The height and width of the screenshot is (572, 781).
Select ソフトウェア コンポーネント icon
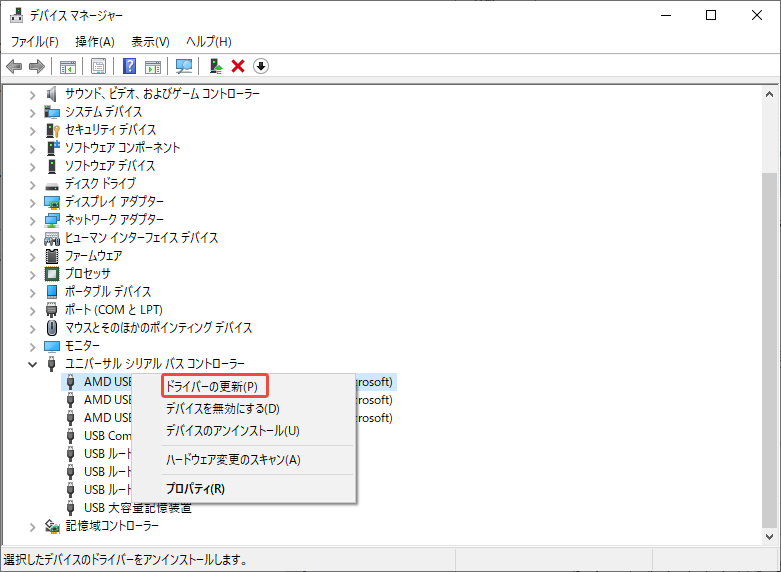52,147
